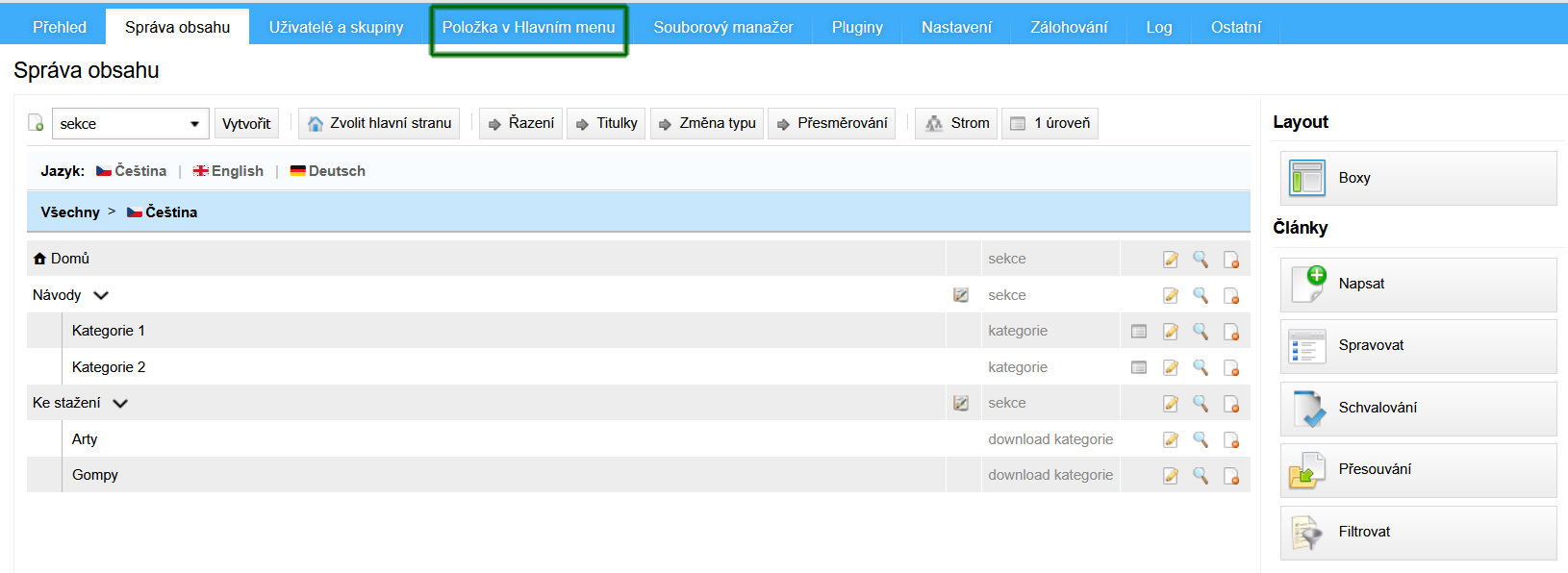Image resolution: width=1568 pixels, height=573 pixels.
Task: Click Zvolit hlavní stranu button
Action: point(379,123)
